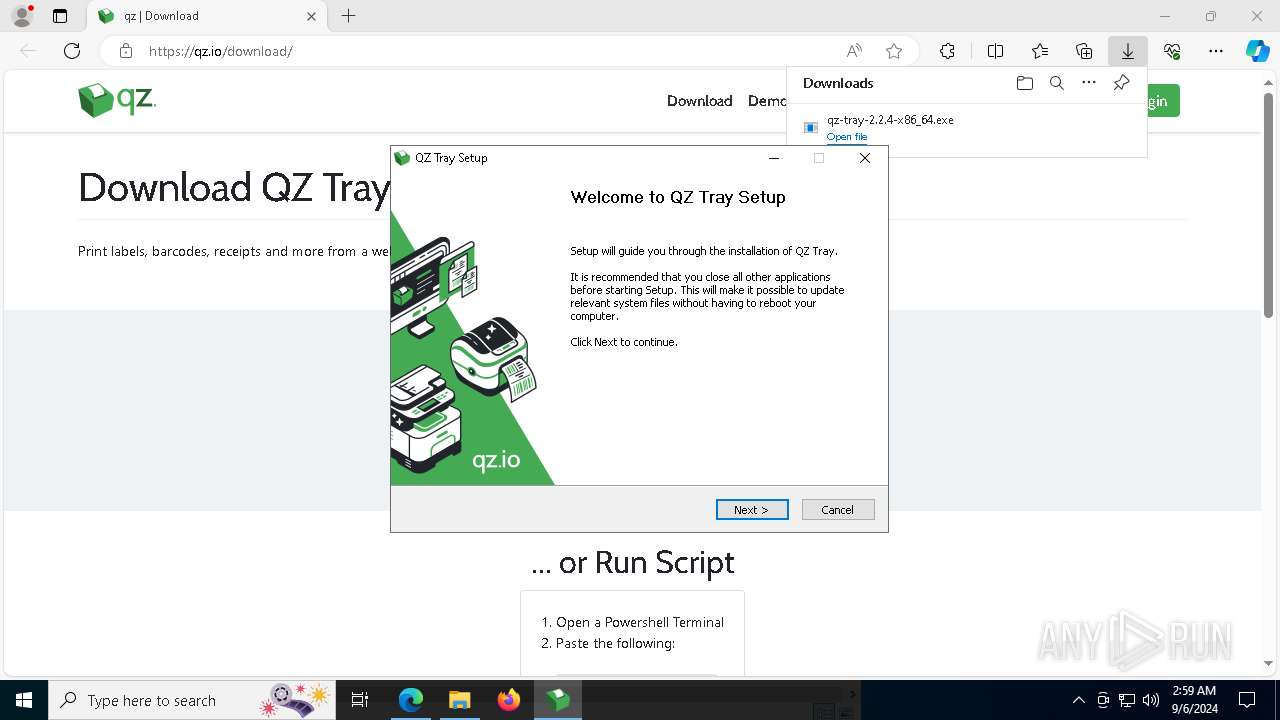Click Next in QZ Tray Setup
This screenshot has height=720, width=1280.
point(752,510)
